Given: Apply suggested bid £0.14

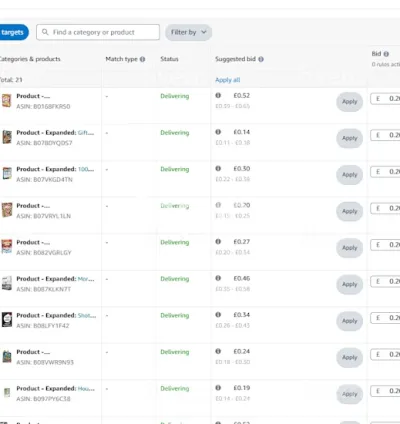Looking at the screenshot, I should (x=349, y=138).
